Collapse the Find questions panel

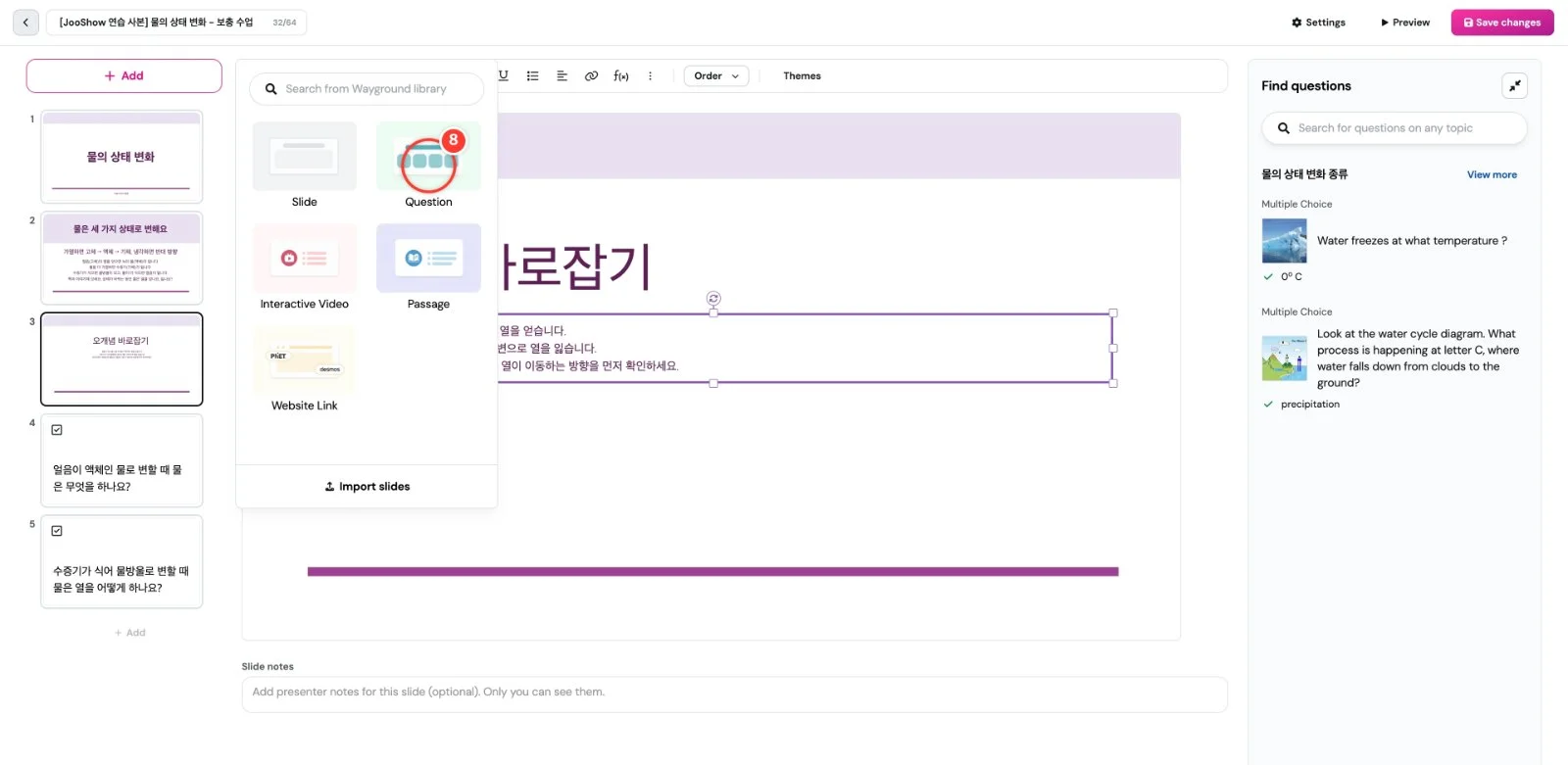pyautogui.click(x=1514, y=86)
